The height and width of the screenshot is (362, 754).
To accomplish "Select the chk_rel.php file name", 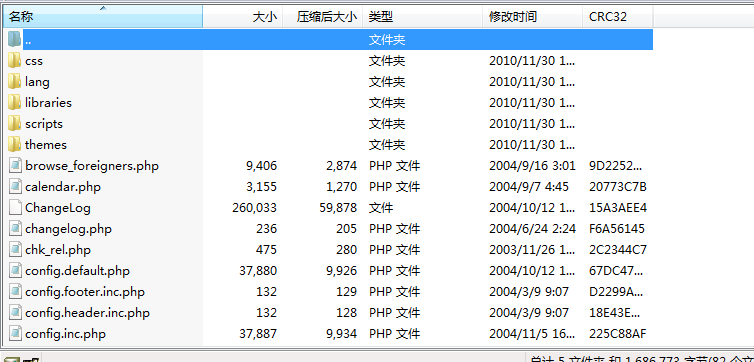I will [58, 250].
